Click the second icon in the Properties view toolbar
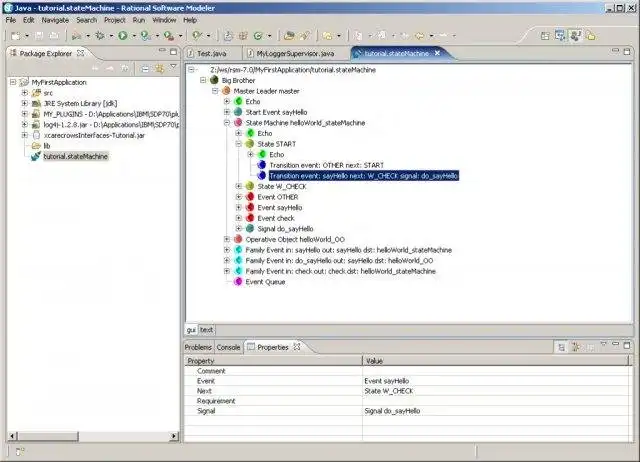 (576, 347)
